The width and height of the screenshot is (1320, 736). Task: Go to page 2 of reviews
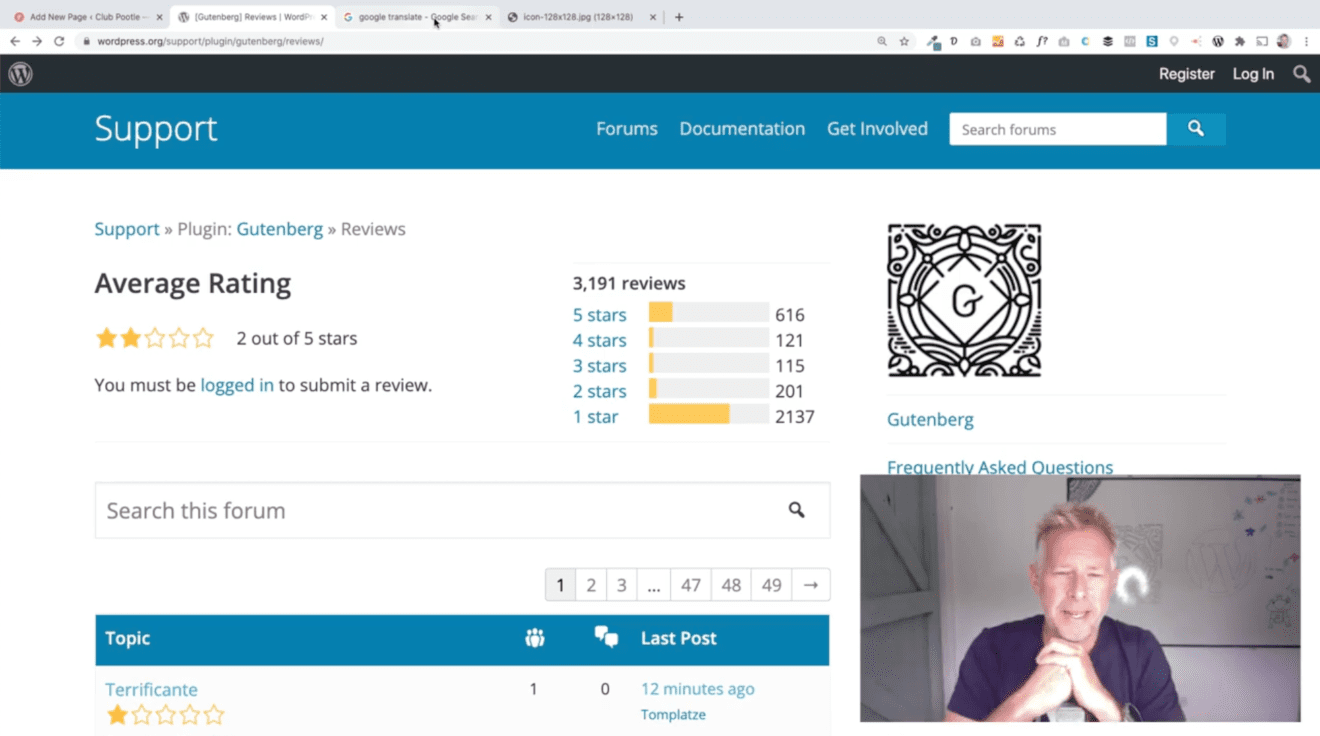pos(591,585)
